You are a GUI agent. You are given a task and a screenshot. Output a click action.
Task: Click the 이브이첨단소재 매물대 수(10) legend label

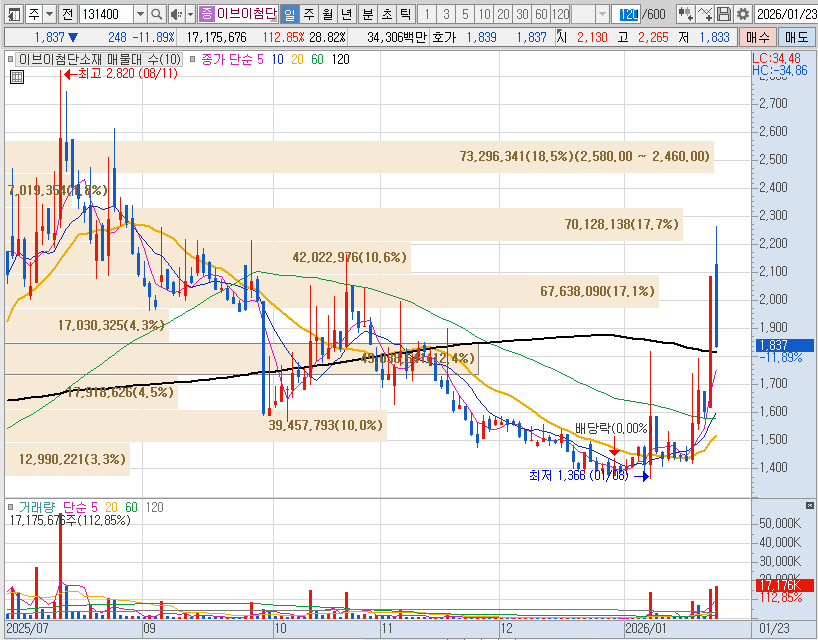pos(100,59)
